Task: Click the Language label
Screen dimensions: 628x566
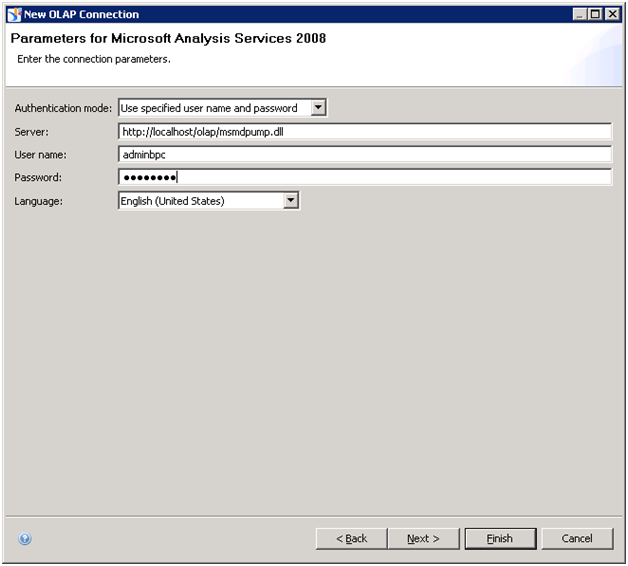Action: click(38, 201)
